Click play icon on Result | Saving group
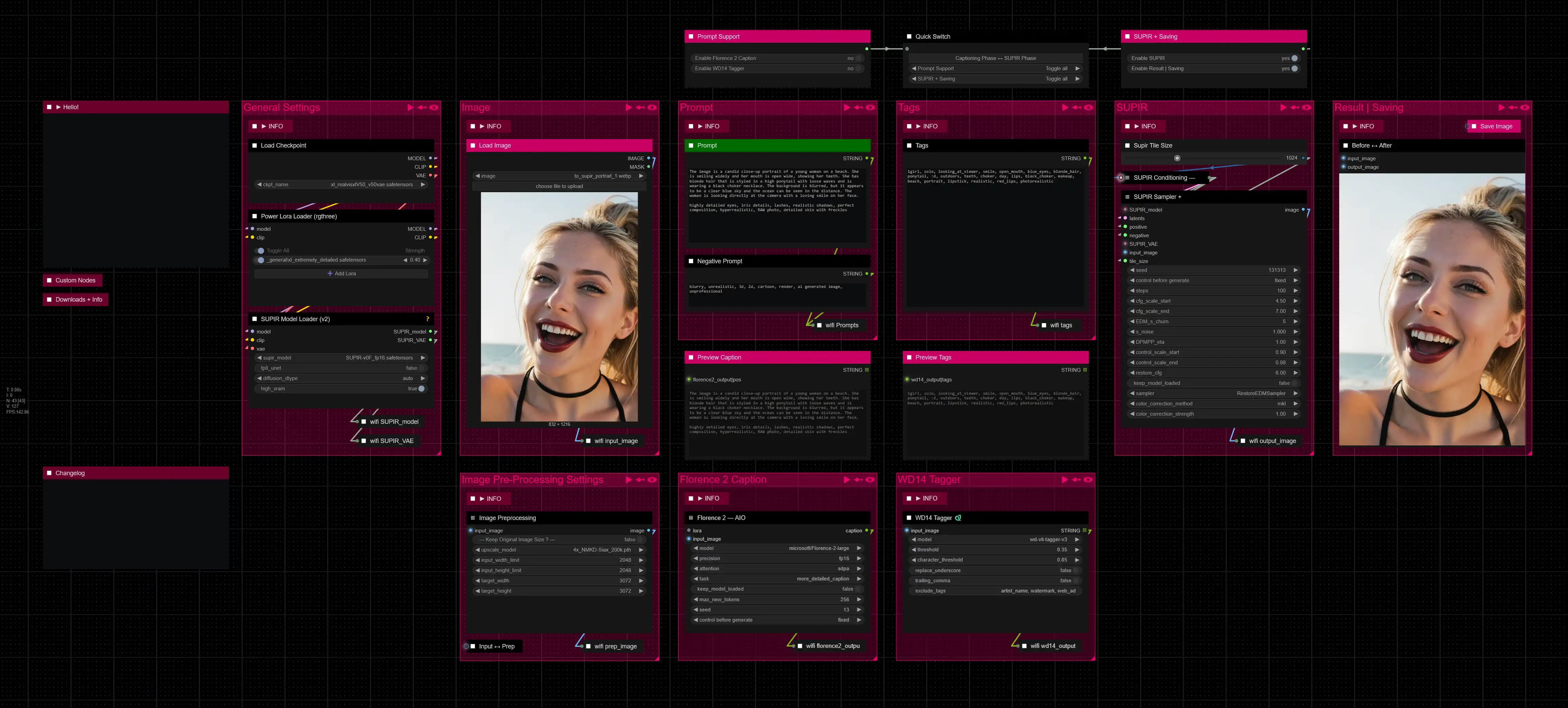The height and width of the screenshot is (708, 1568). pos(1501,108)
